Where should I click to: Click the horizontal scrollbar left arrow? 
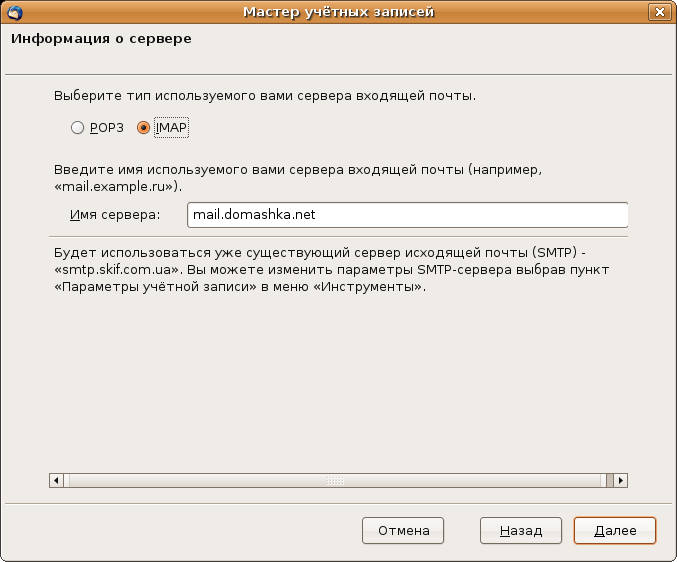tap(56, 481)
